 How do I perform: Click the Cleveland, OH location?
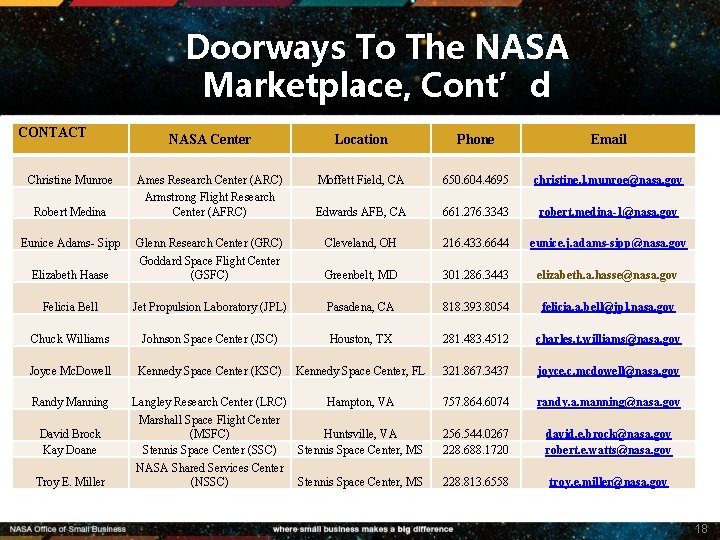361,243
